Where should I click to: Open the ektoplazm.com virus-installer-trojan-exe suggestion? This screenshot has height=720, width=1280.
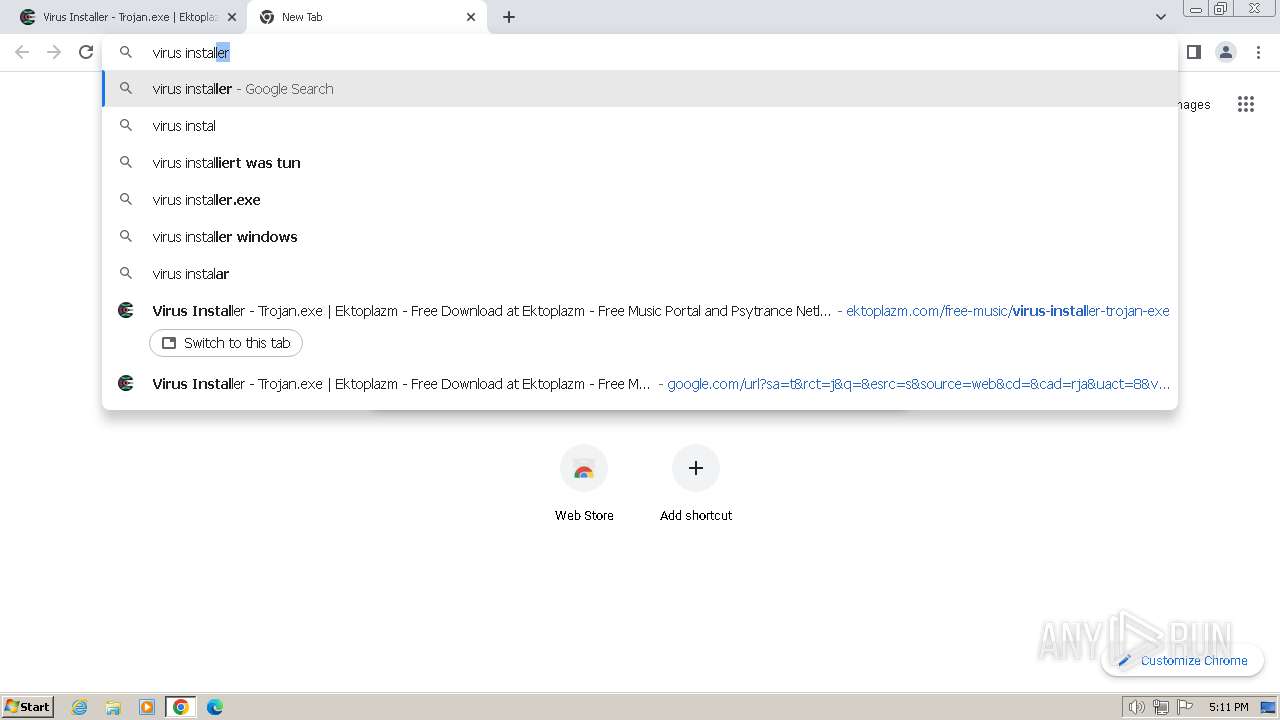coord(640,311)
